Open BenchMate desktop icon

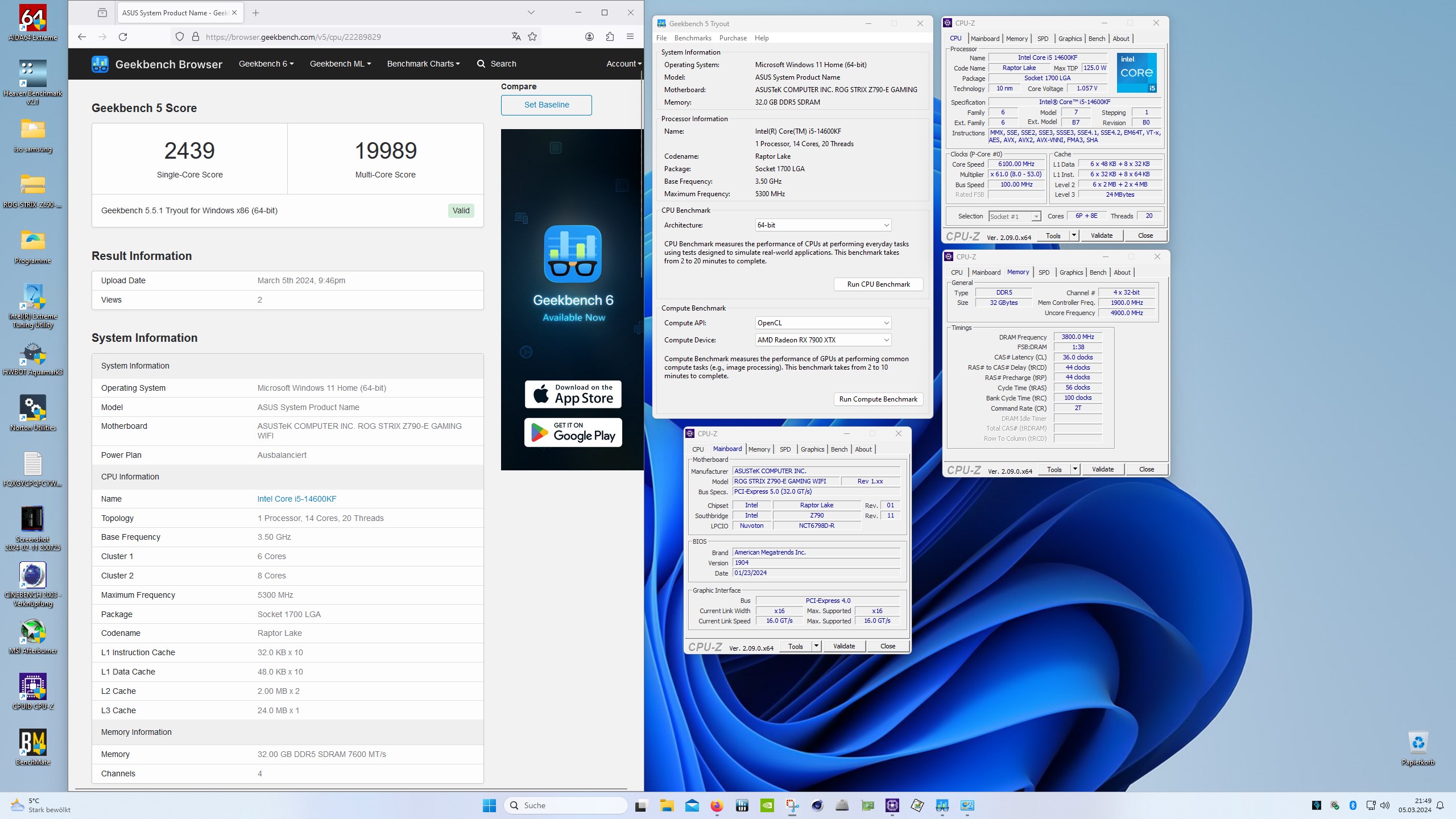[33, 748]
